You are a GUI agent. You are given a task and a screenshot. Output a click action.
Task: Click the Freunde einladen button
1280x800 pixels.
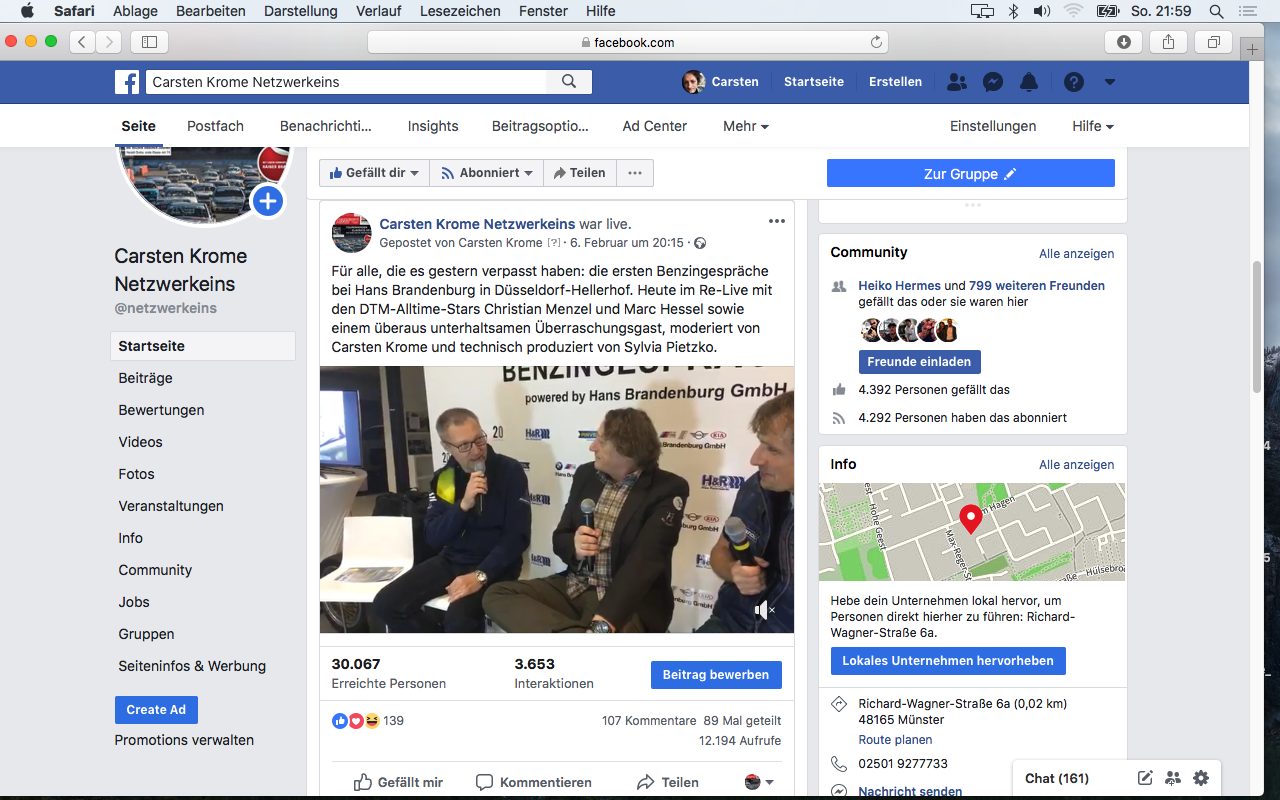click(x=919, y=362)
